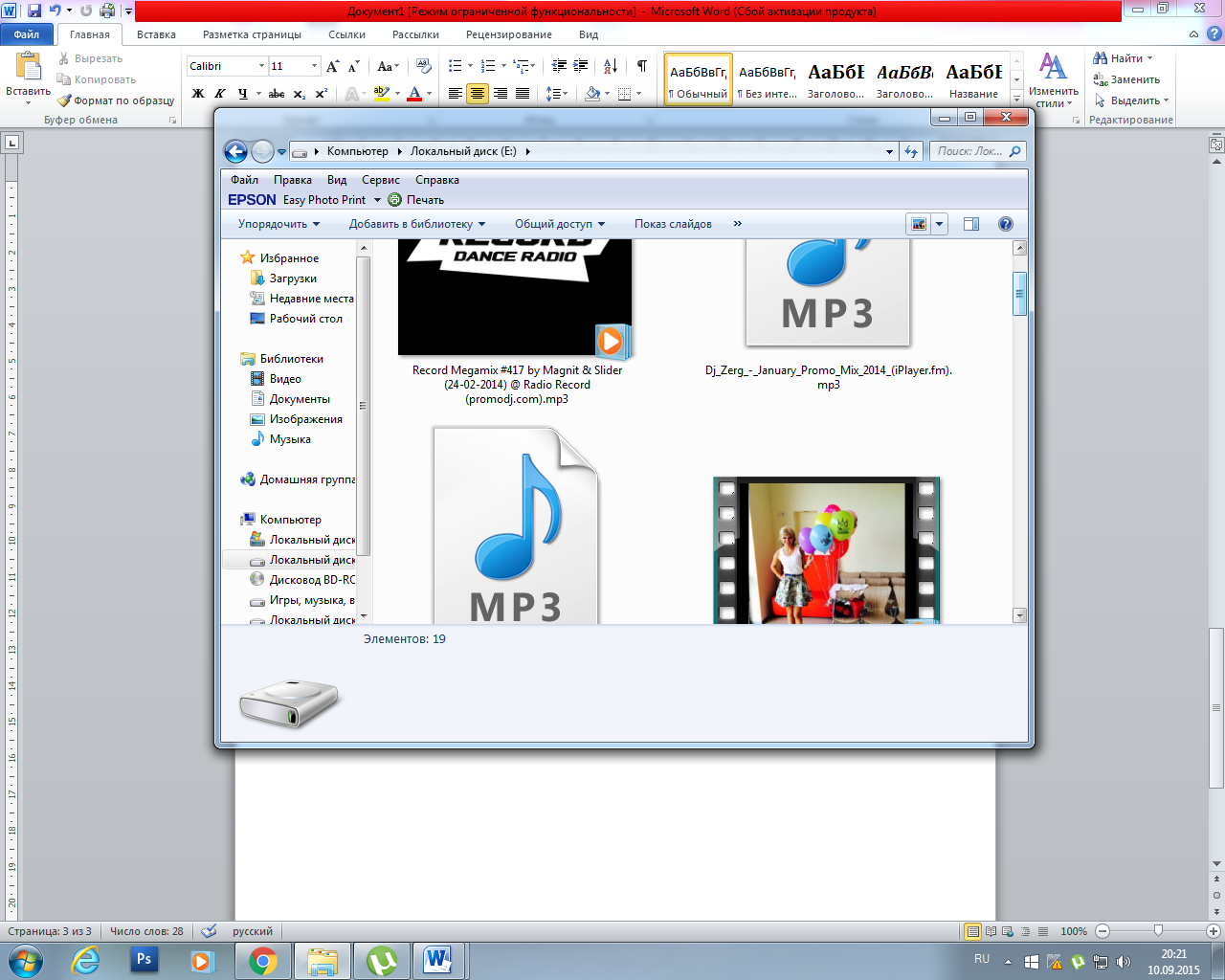Screen dimensions: 1225x980
Task: Open Easy Photo Print dropdown arrow
Action: click(x=377, y=200)
